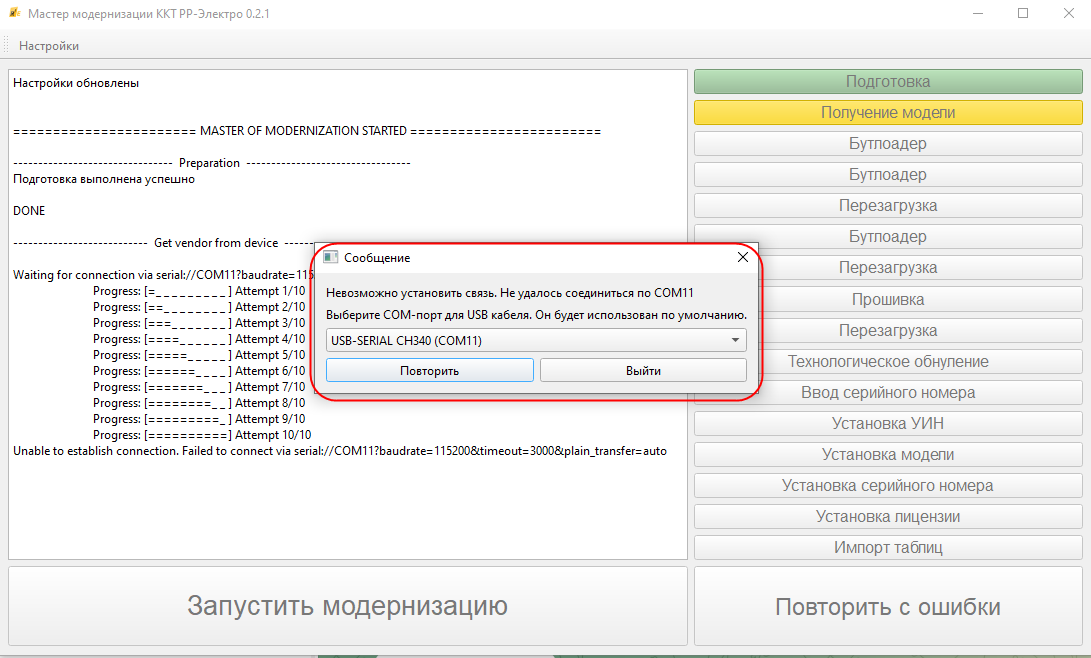Choose Установка серийного номера step
The width and height of the screenshot is (1091, 658).
[887, 485]
